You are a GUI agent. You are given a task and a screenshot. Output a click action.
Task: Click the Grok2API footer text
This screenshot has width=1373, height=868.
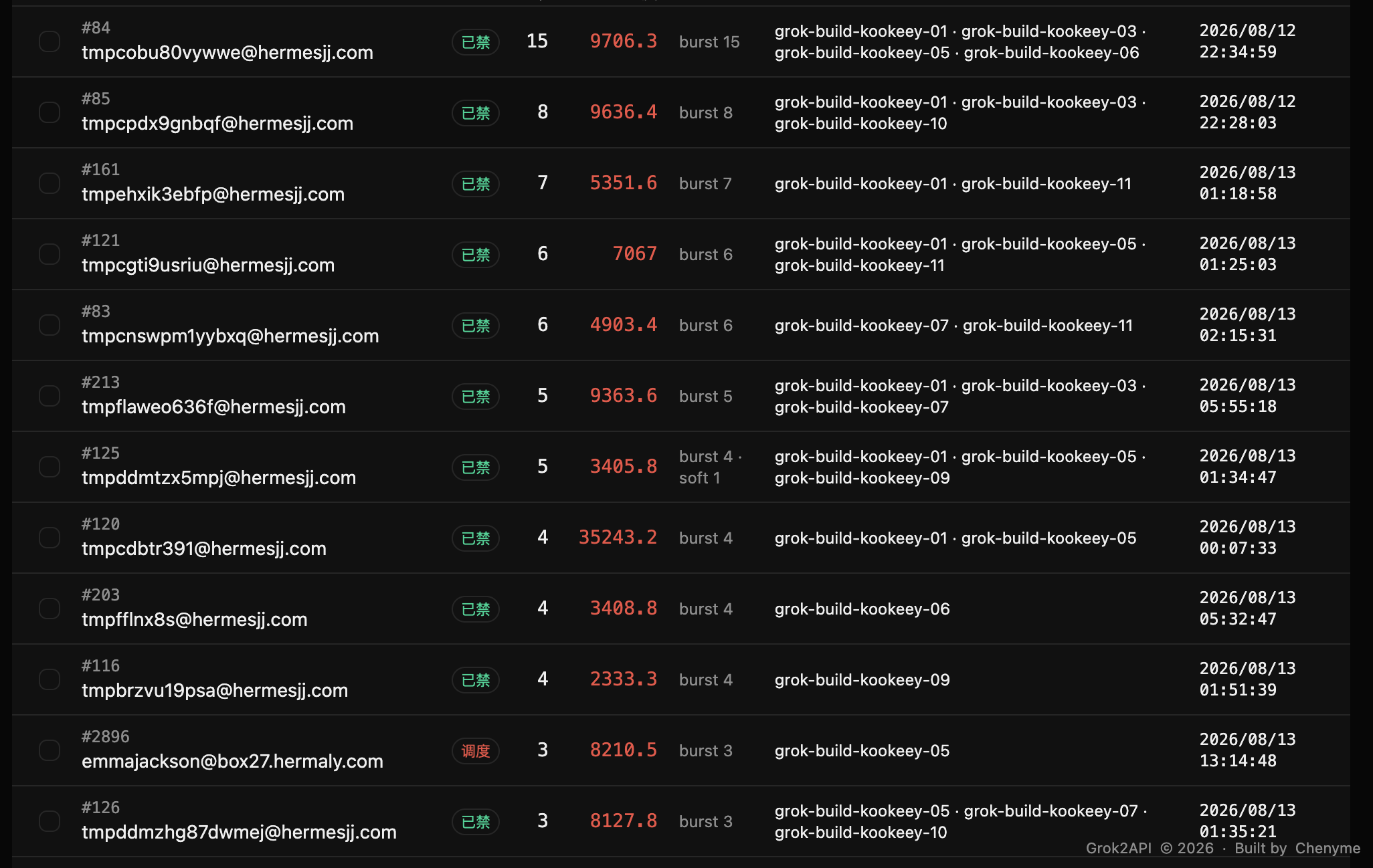click(1118, 848)
